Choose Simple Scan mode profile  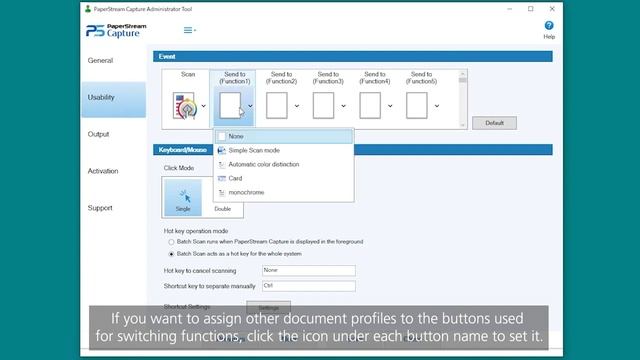(284, 151)
